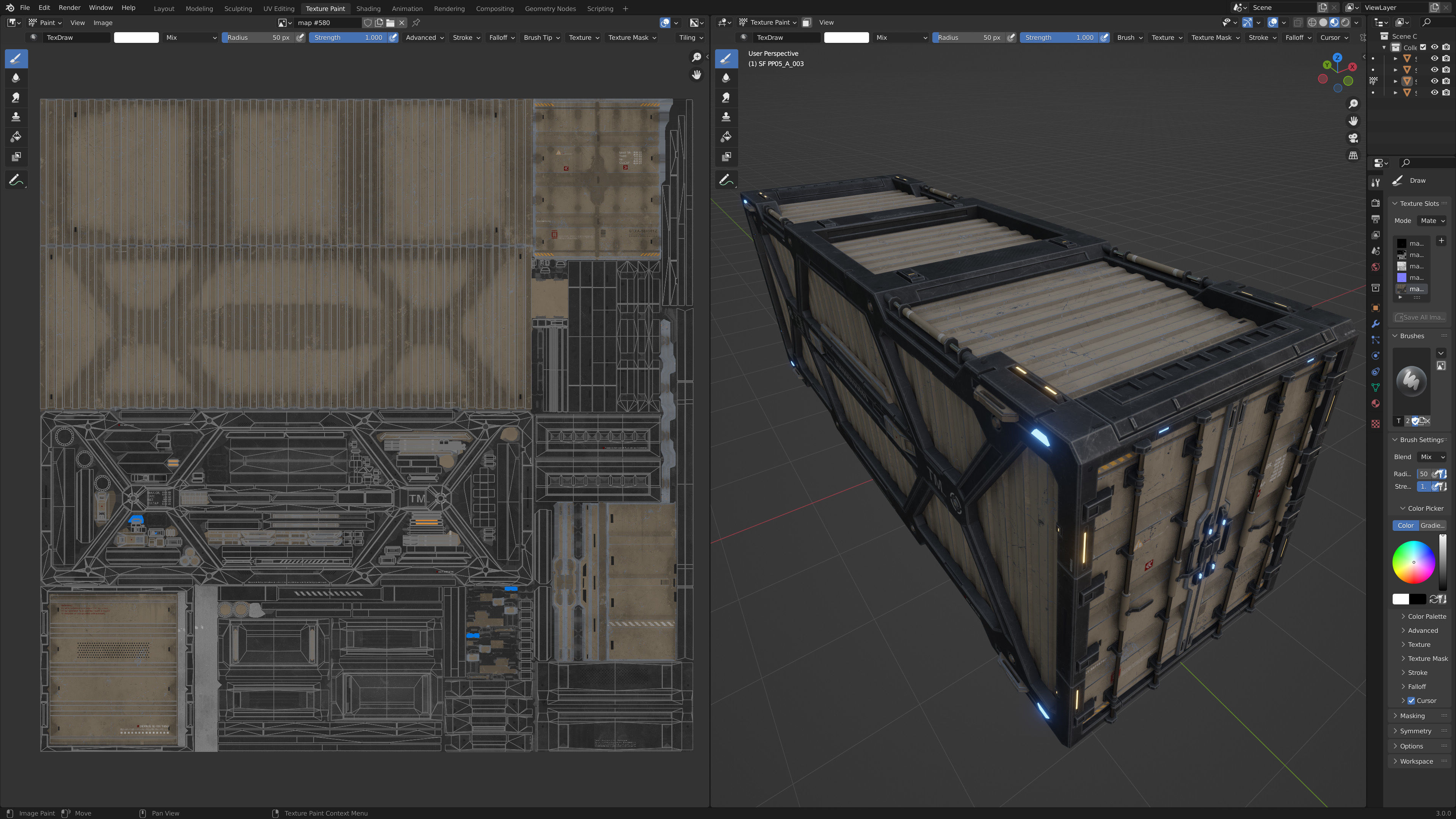Screen dimensions: 1456x819
Task: Click the white brush color in the image editor header
Action: (x=136, y=38)
